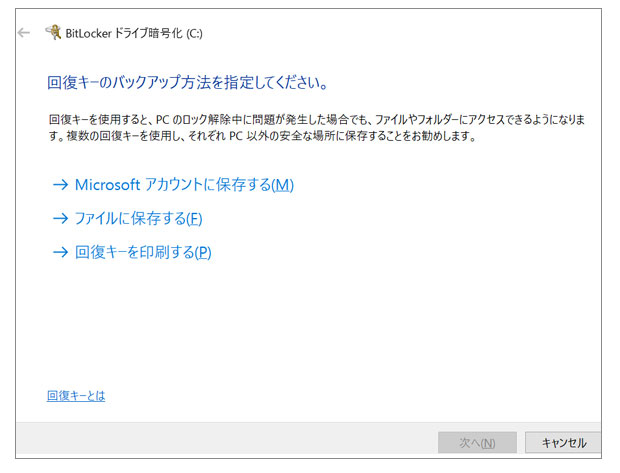Click the (C:) drive label in the title
The image size is (620, 473).
191,33
